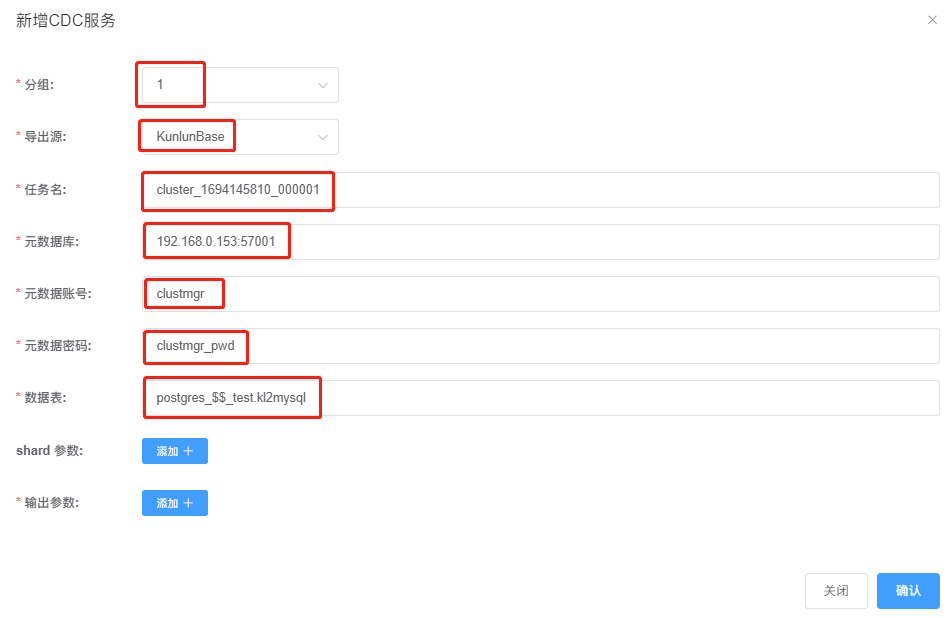
Task: Focus the 任务名 field with cluster_1694145810_000001
Action: [x=540, y=190]
